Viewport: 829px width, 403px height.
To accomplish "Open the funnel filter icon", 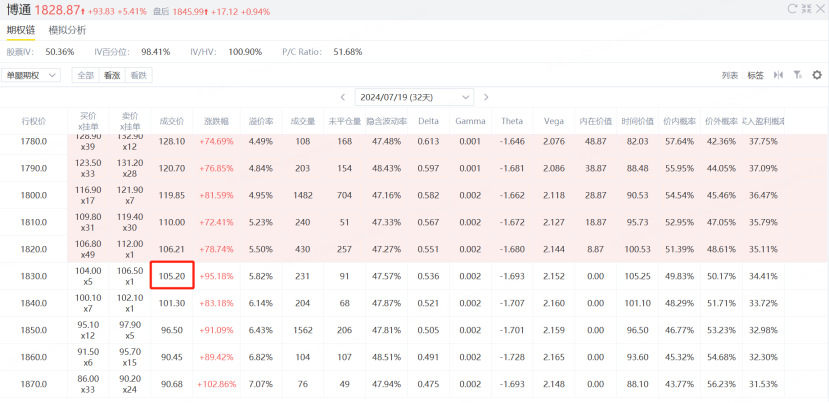I will pos(798,75).
